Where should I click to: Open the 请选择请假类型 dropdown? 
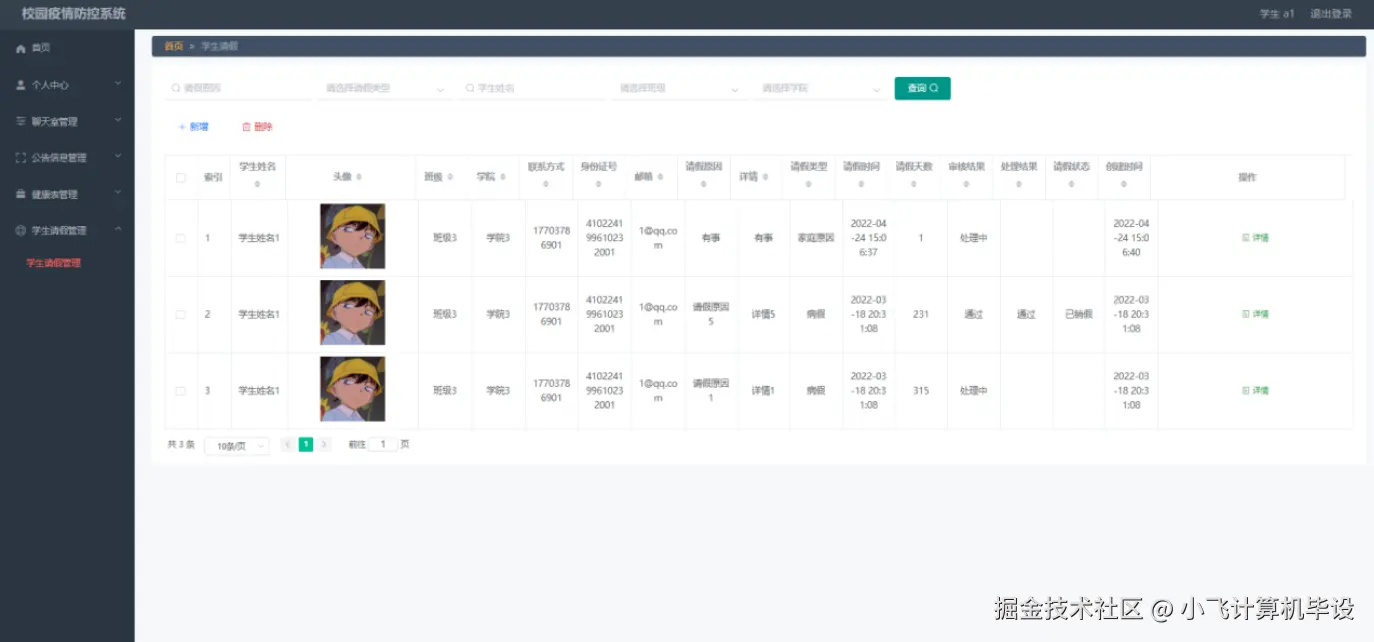tap(386, 88)
